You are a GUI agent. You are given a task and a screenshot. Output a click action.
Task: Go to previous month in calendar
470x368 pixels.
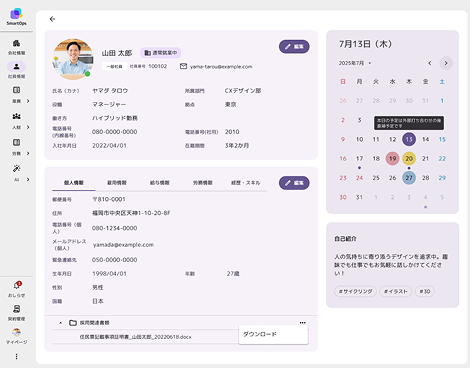click(430, 63)
